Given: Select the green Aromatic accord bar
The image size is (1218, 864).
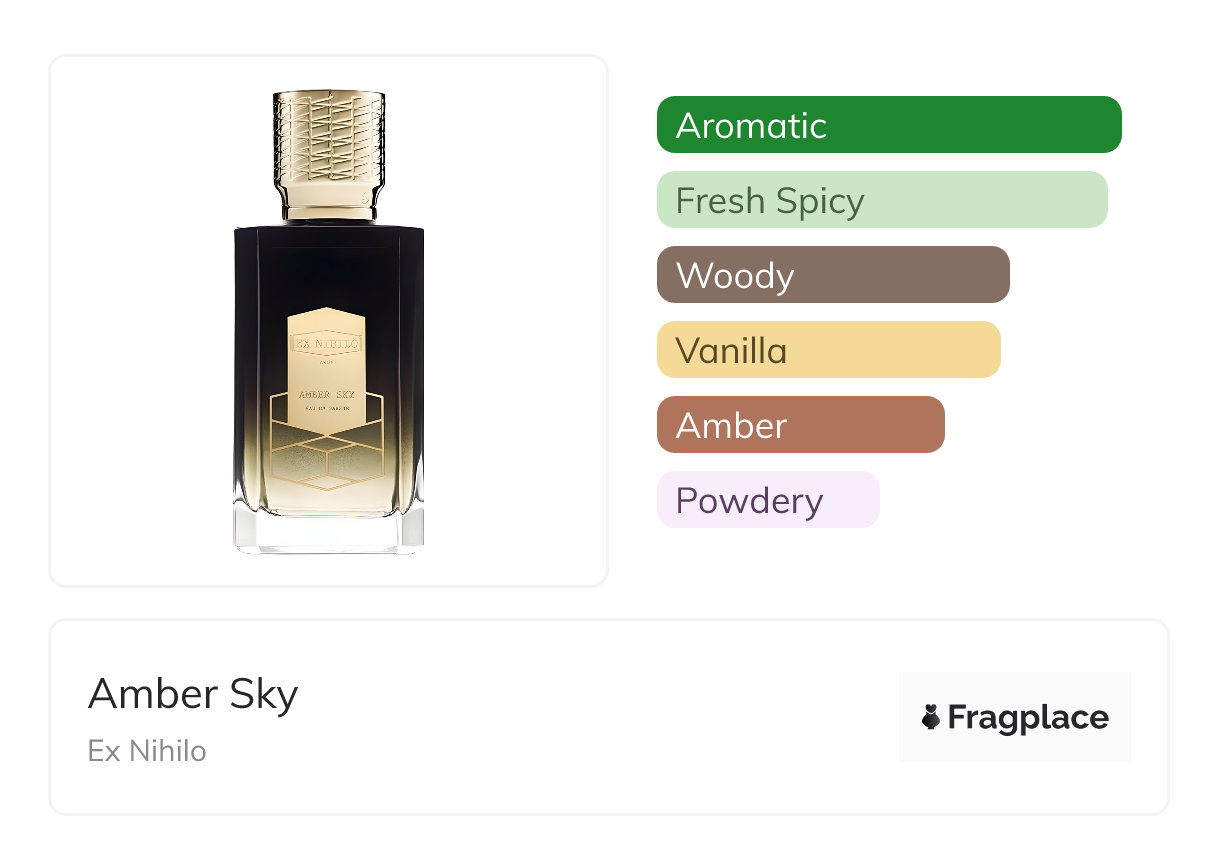Looking at the screenshot, I should click(x=888, y=125).
